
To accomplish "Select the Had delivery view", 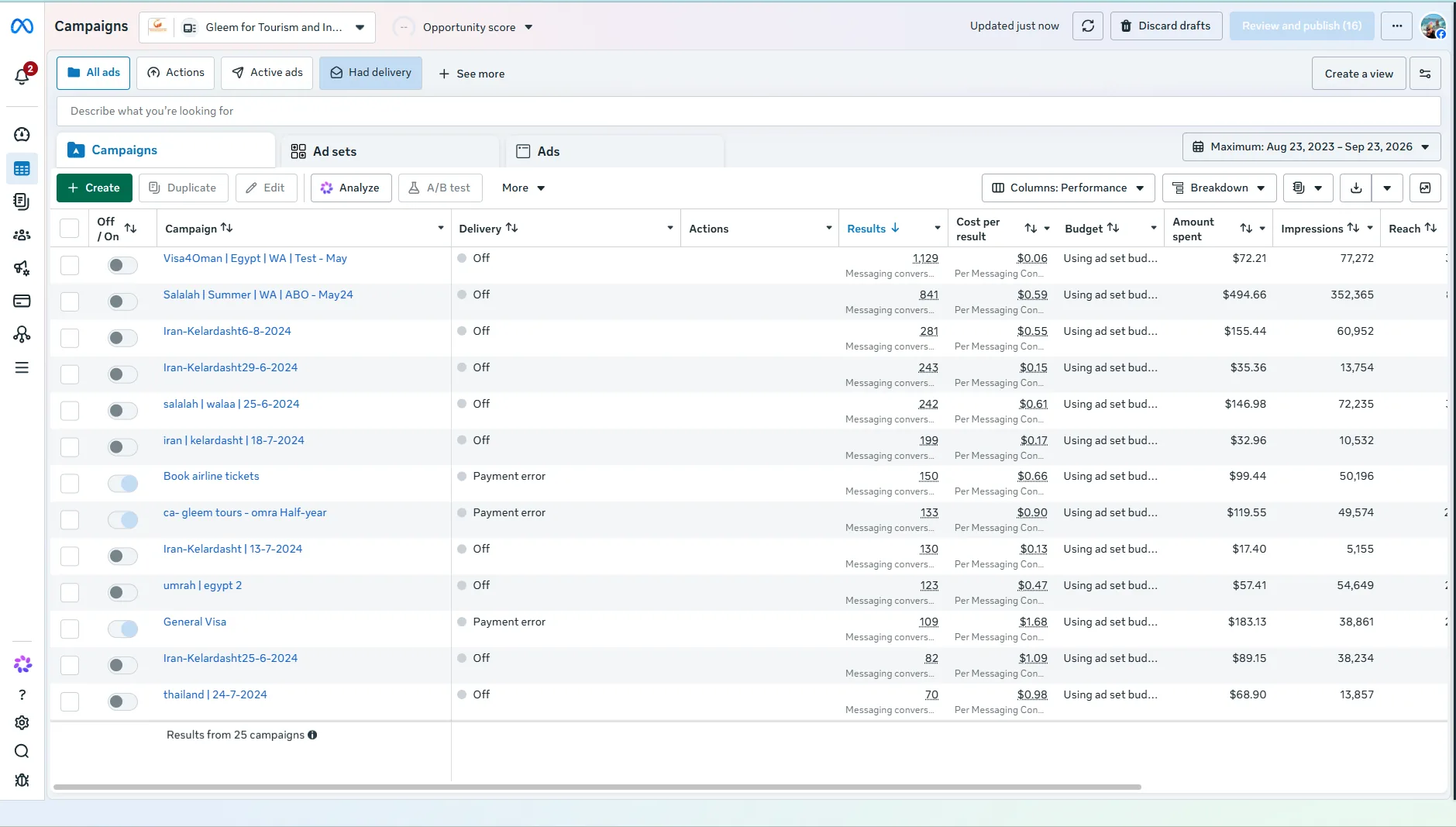I will (370, 73).
